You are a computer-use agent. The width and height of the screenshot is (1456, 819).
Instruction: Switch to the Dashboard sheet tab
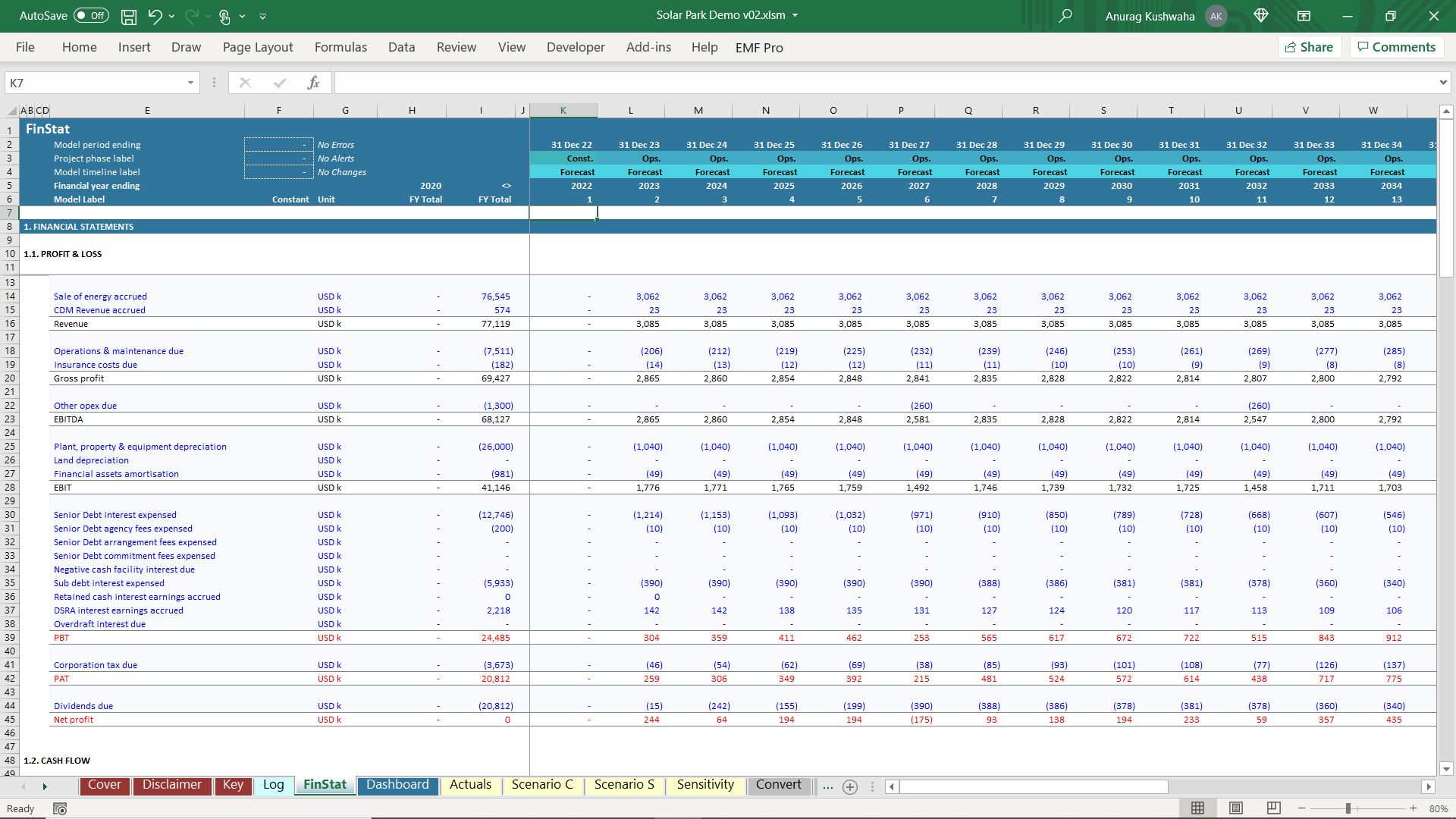coord(397,785)
